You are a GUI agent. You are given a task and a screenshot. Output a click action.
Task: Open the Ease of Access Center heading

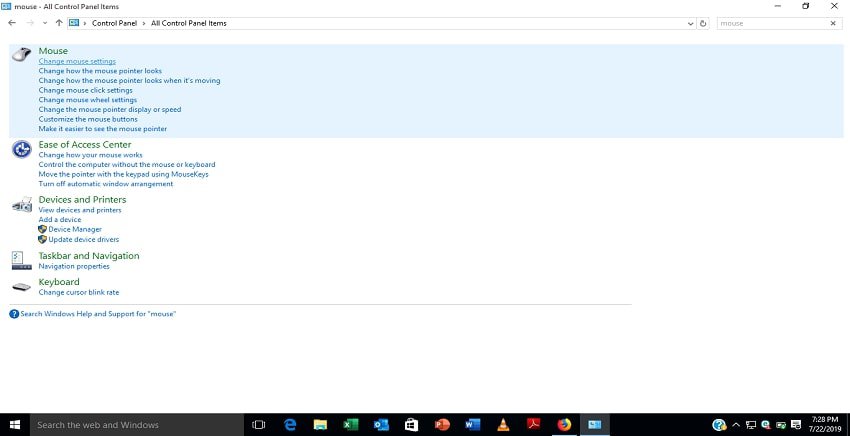[85, 145]
